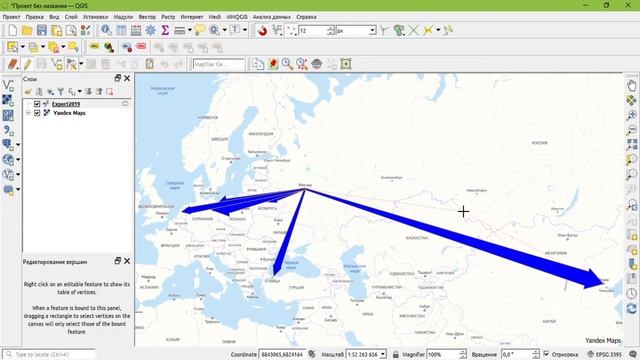The height and width of the screenshot is (360, 640).
Task: Open the snapping units px dropdown
Action: tap(372, 31)
